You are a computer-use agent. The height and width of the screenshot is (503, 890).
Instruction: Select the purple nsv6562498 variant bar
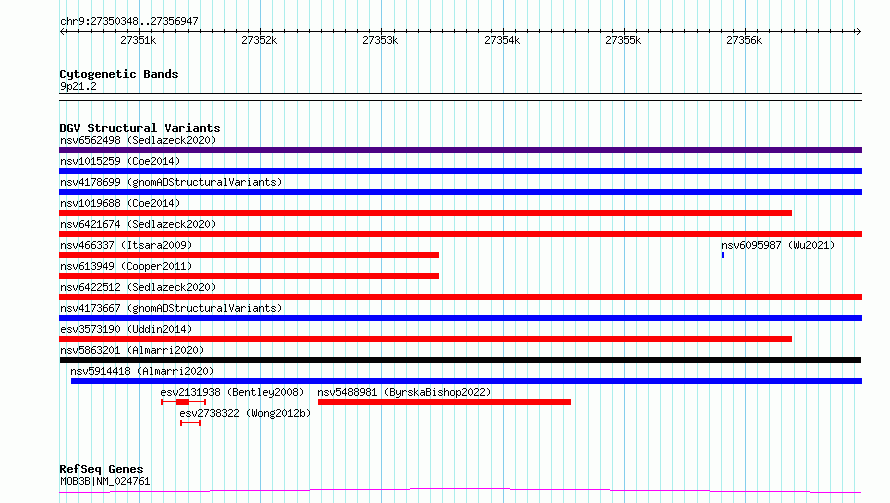pyautogui.click(x=460, y=150)
